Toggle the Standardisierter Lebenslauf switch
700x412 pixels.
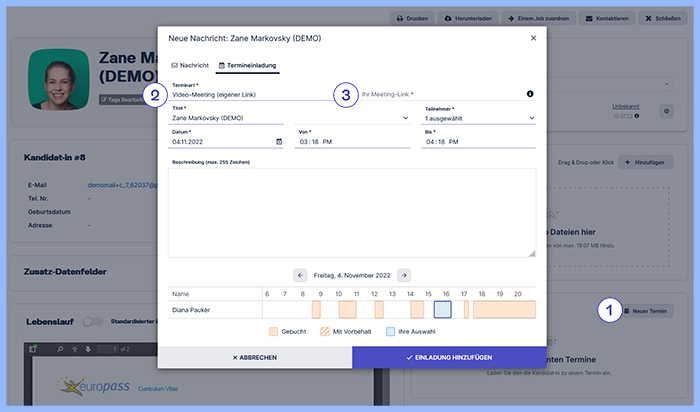(92, 322)
